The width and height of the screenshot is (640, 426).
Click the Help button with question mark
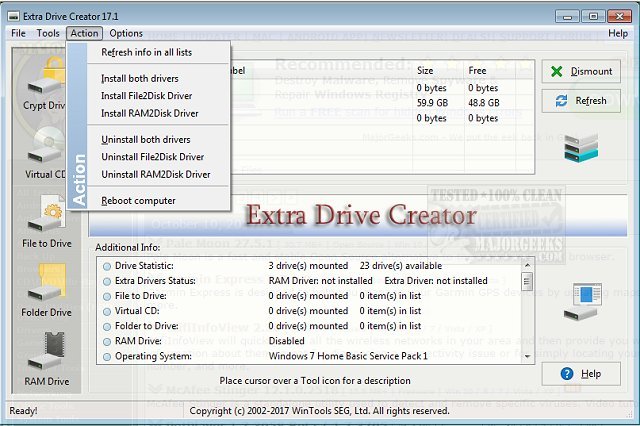pos(581,374)
